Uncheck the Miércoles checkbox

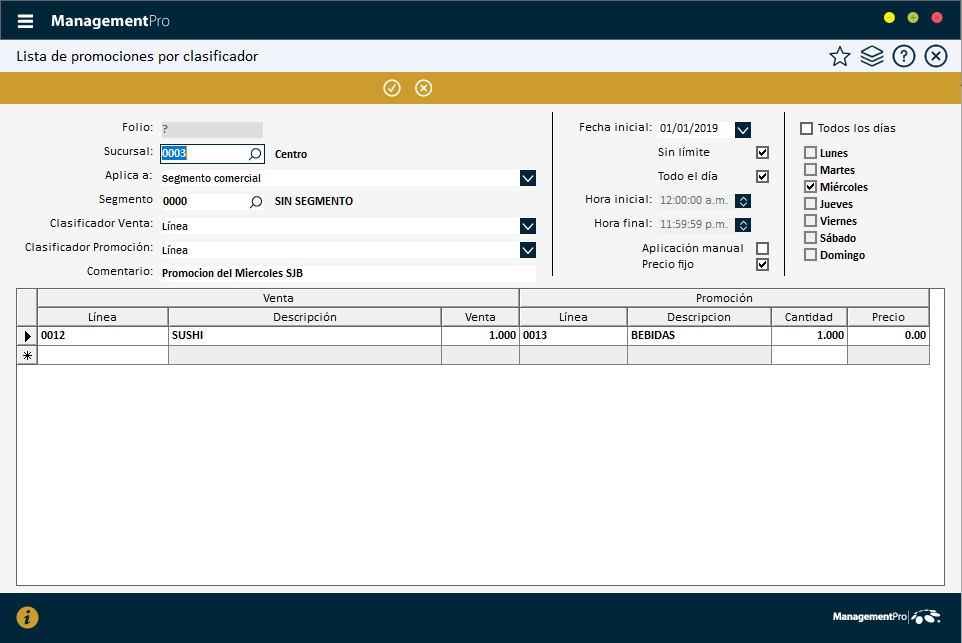810,187
